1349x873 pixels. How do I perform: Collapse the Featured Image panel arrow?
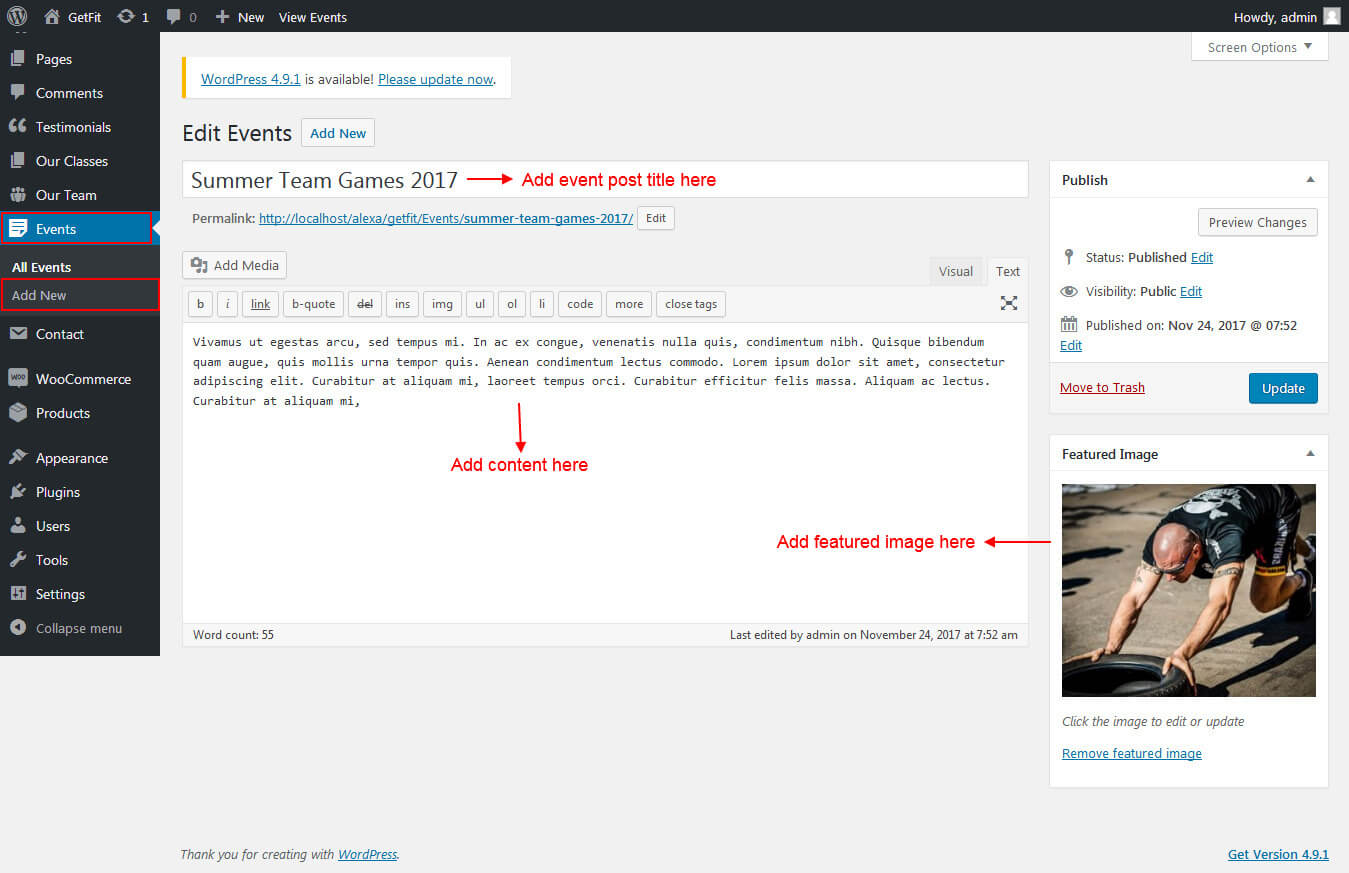[x=1311, y=454]
